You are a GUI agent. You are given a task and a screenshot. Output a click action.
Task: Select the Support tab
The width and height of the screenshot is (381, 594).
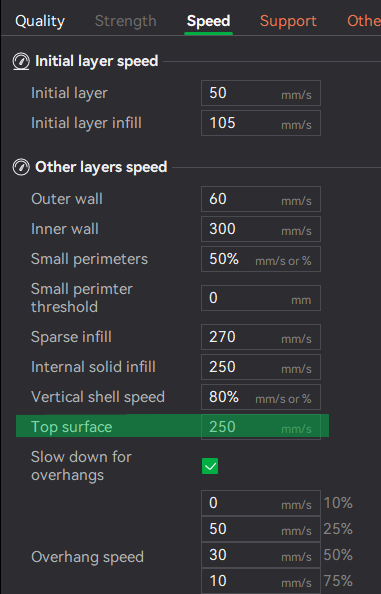coord(288,21)
